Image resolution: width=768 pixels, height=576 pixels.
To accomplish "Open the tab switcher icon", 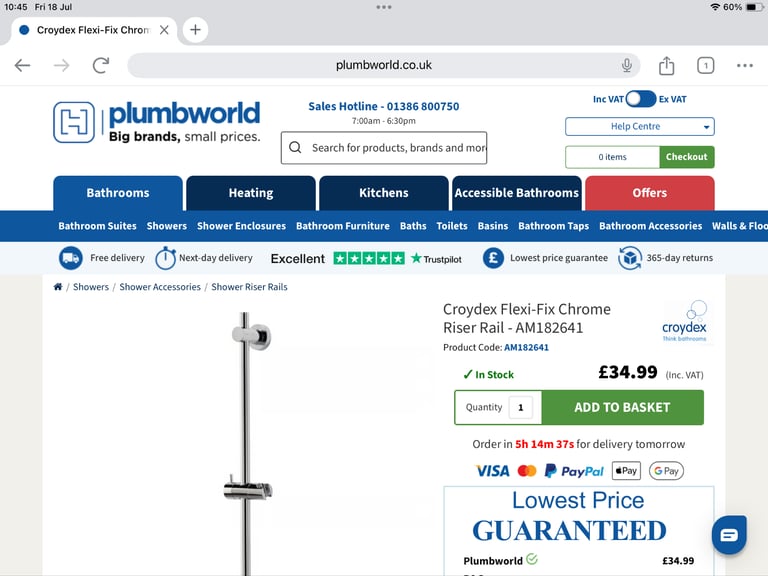I will click(705, 65).
